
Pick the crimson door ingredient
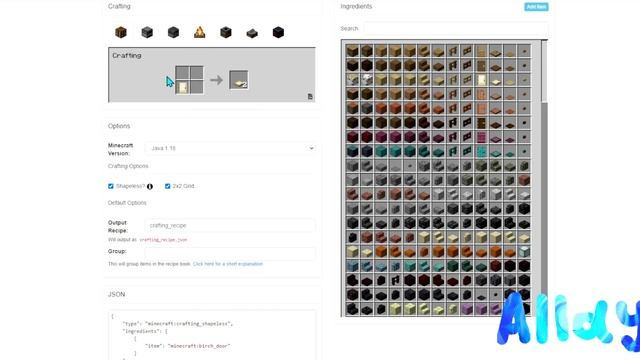[481, 137]
